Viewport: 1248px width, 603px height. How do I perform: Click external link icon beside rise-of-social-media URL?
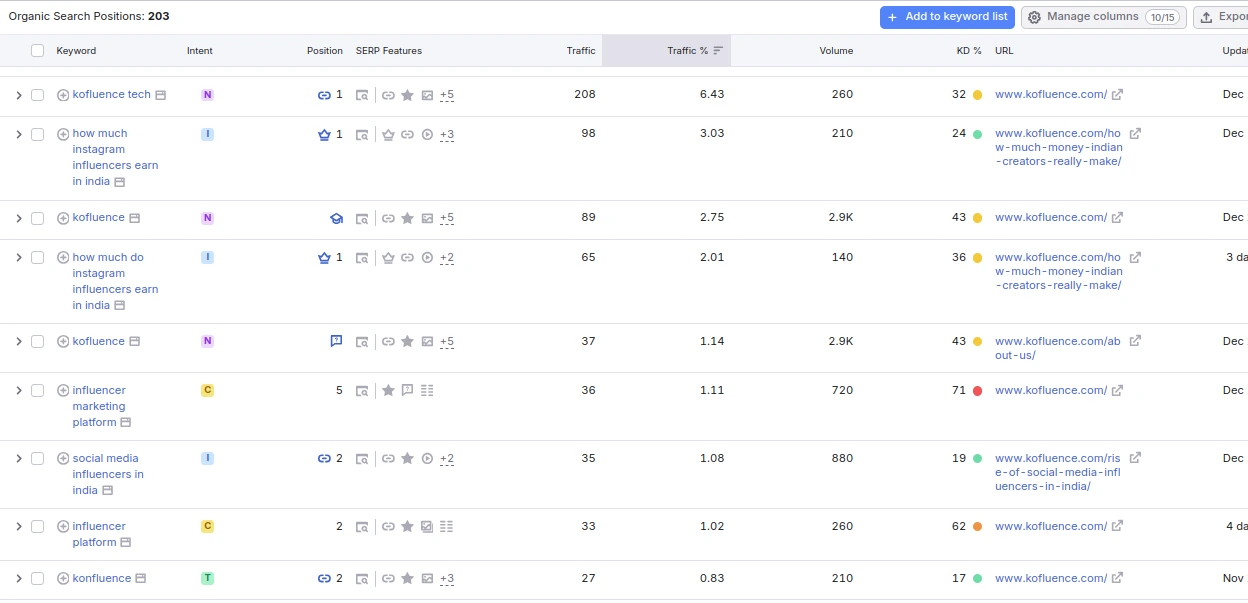pyautogui.click(x=1135, y=458)
